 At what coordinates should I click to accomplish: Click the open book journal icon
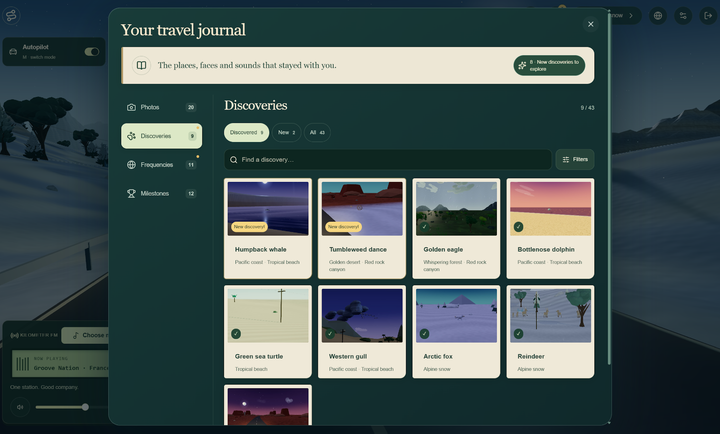click(x=141, y=65)
